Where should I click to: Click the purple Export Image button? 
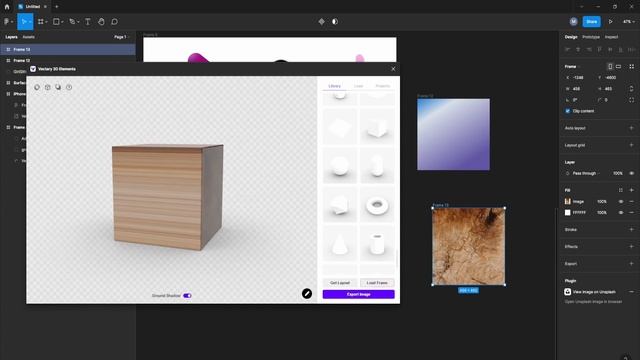tap(358, 294)
